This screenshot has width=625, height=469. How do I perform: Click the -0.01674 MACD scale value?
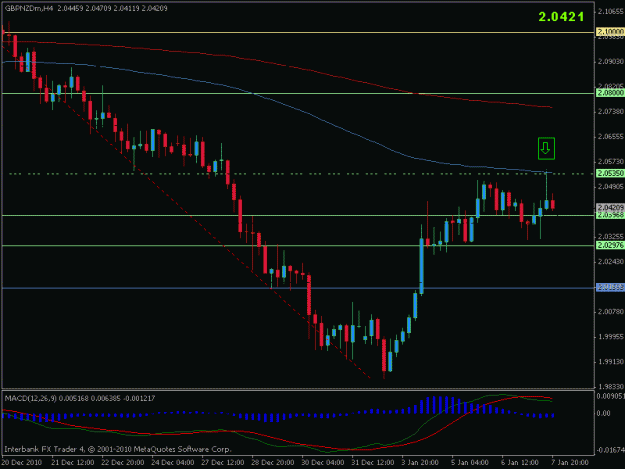(x=610, y=450)
